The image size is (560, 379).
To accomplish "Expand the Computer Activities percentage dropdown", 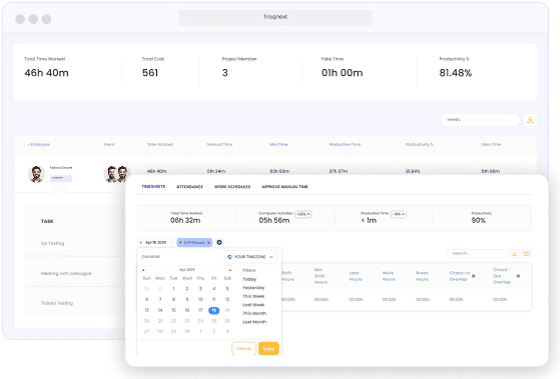I will [303, 214].
